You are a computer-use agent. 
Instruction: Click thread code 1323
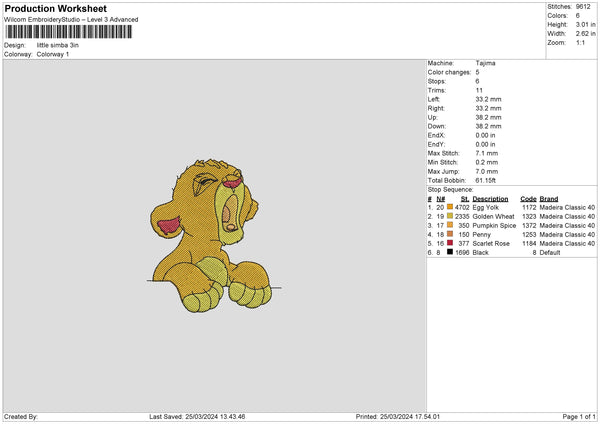click(529, 217)
